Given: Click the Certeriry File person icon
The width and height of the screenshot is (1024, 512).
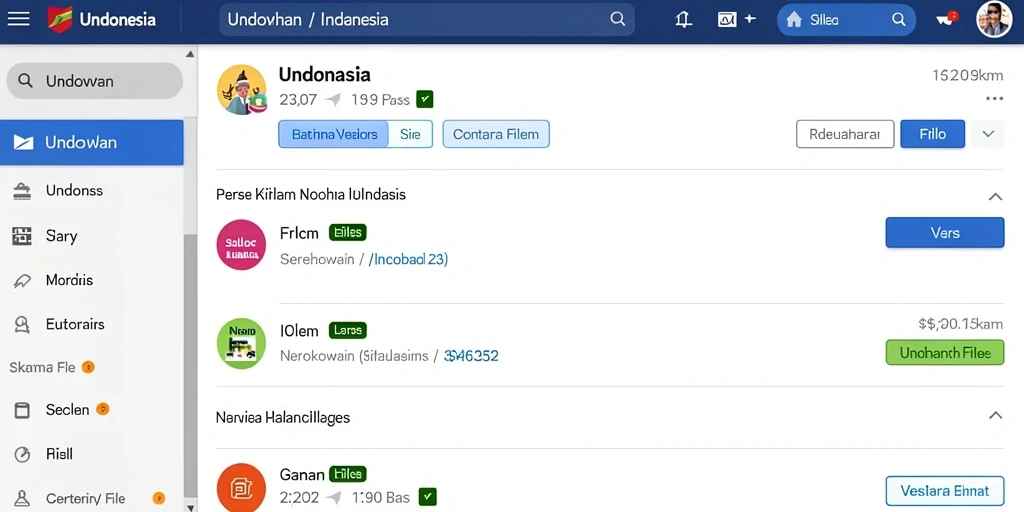Looking at the screenshot, I should (22, 499).
